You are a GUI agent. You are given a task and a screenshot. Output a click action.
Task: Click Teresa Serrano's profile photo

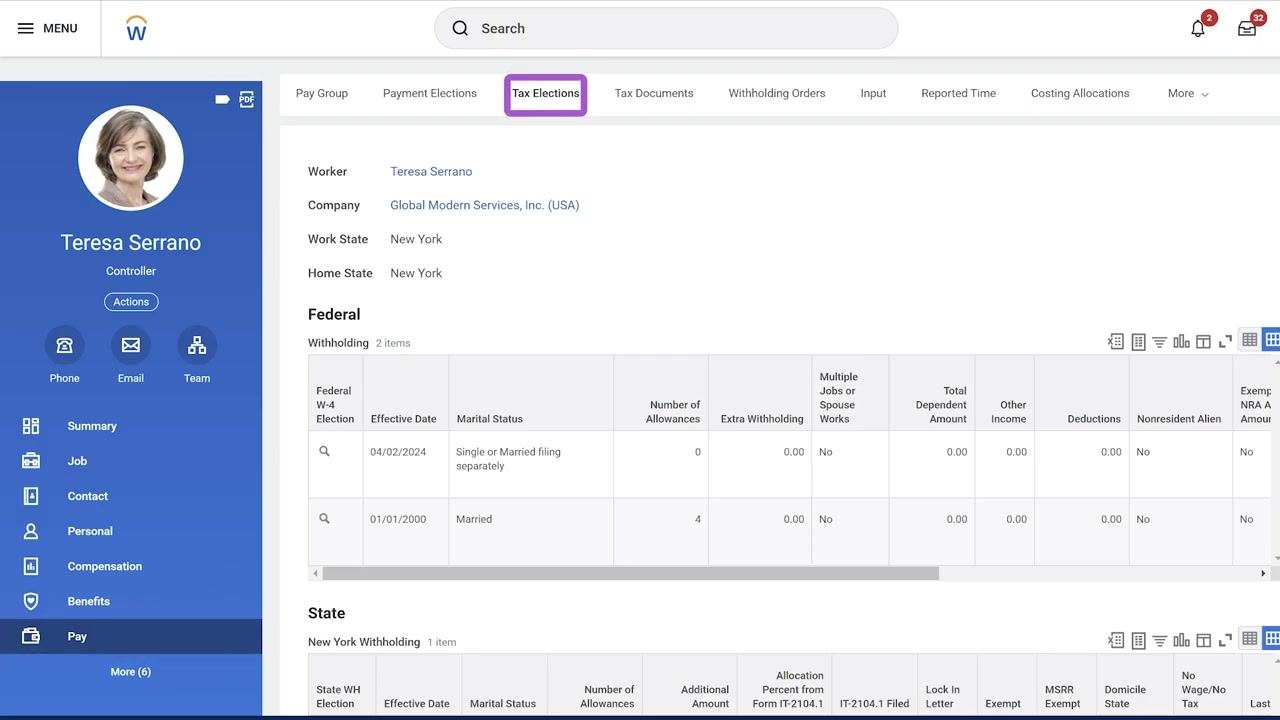click(x=131, y=158)
